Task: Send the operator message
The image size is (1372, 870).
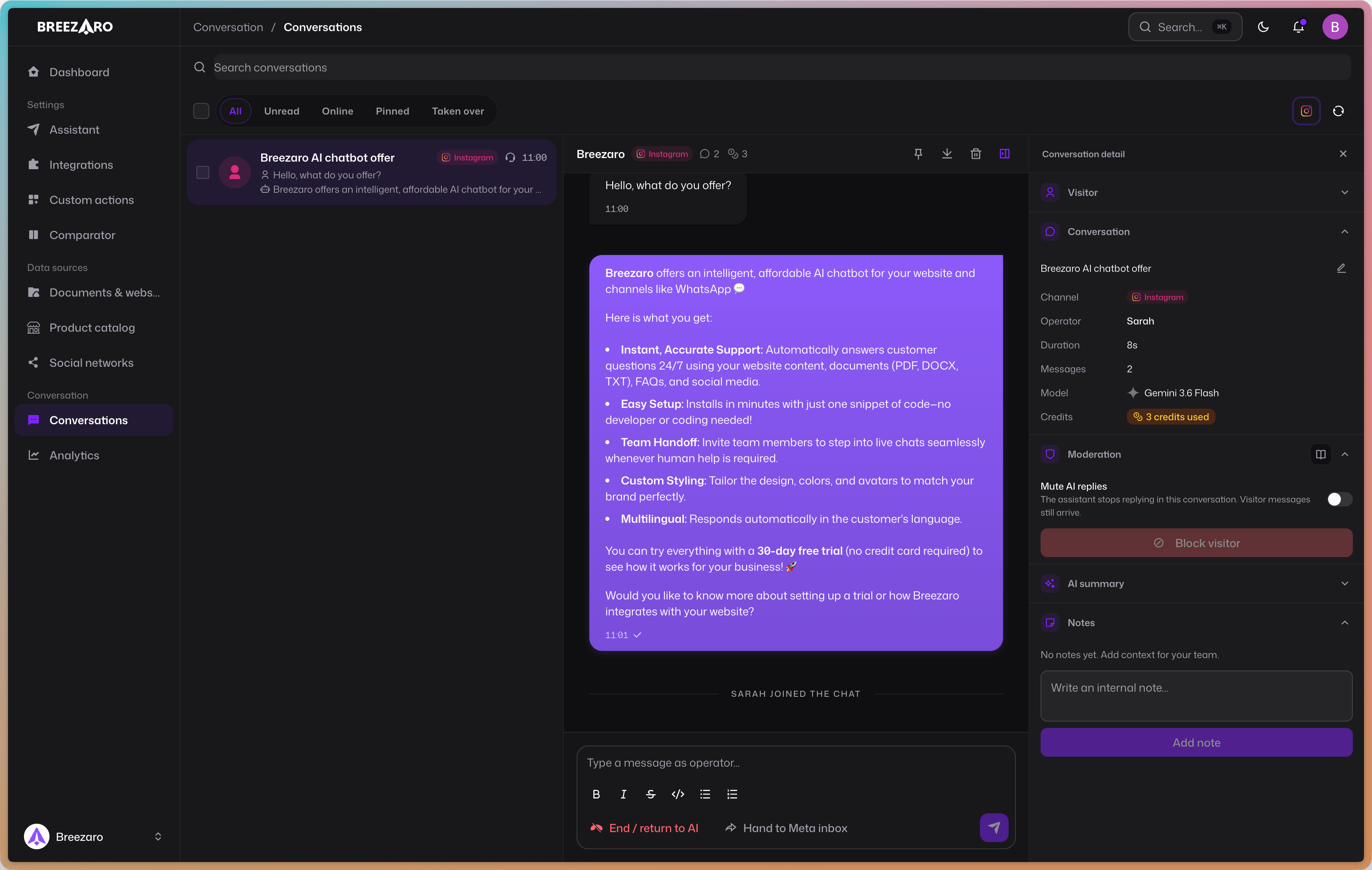Action: [x=994, y=828]
